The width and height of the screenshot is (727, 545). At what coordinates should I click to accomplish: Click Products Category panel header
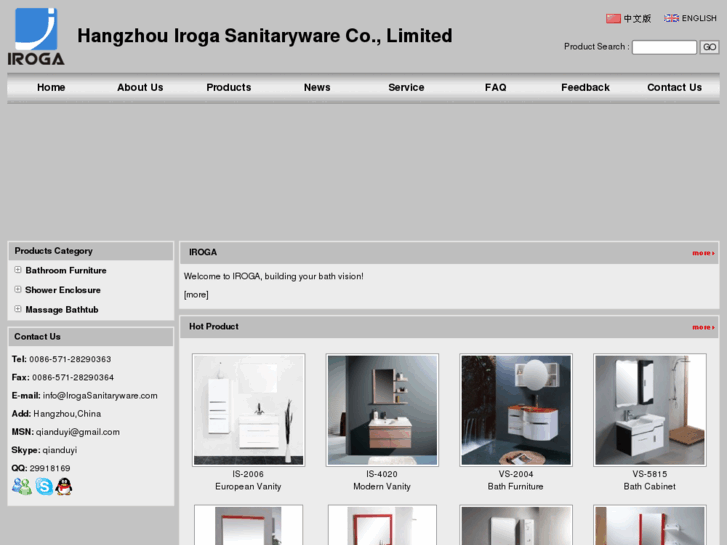(x=91, y=251)
